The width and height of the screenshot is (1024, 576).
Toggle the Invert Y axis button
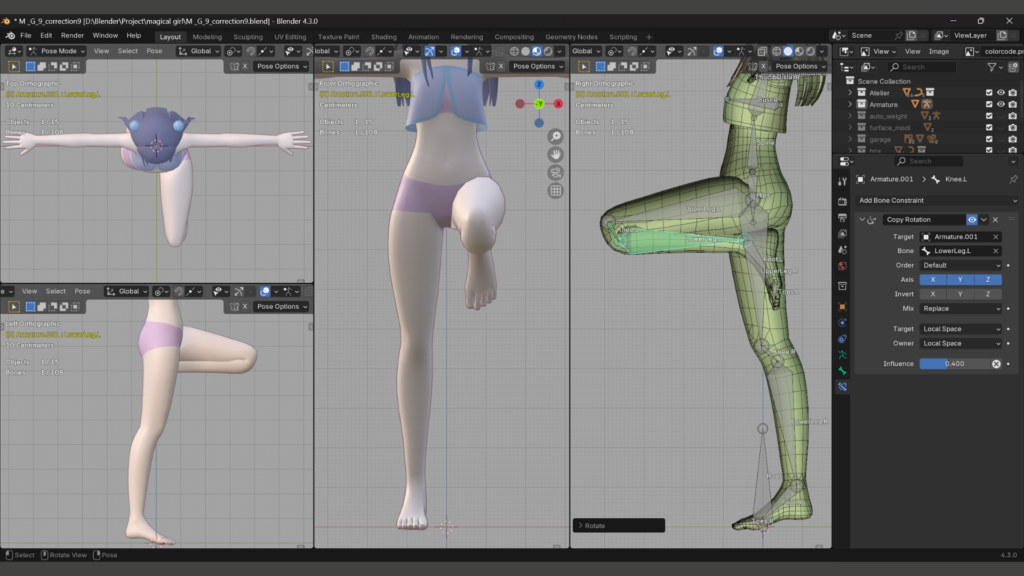(960, 294)
